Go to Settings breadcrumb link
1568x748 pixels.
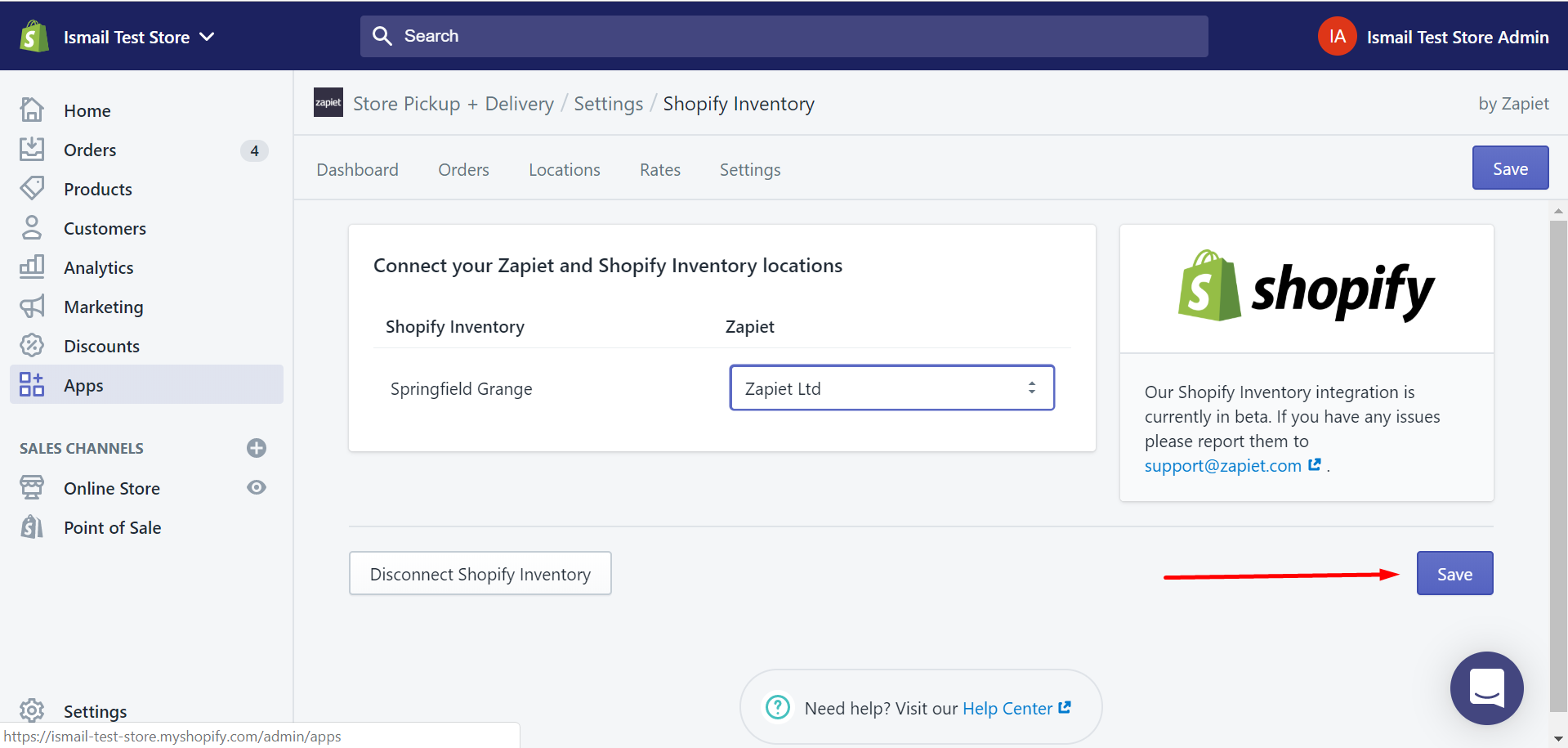(x=609, y=104)
